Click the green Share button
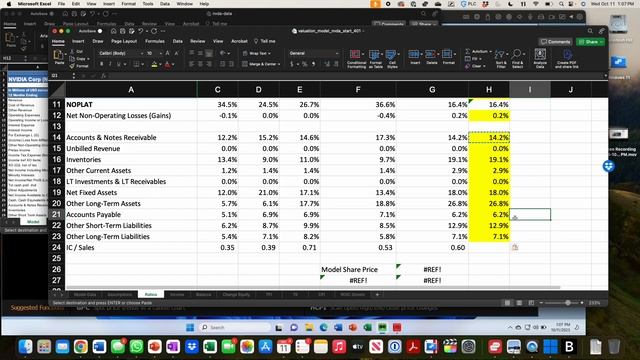Viewport: 640px width, 360px height. (x=591, y=42)
